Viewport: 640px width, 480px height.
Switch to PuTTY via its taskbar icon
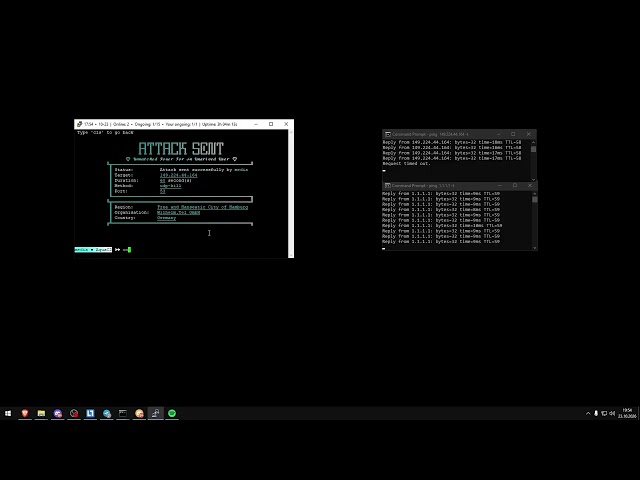(x=156, y=413)
